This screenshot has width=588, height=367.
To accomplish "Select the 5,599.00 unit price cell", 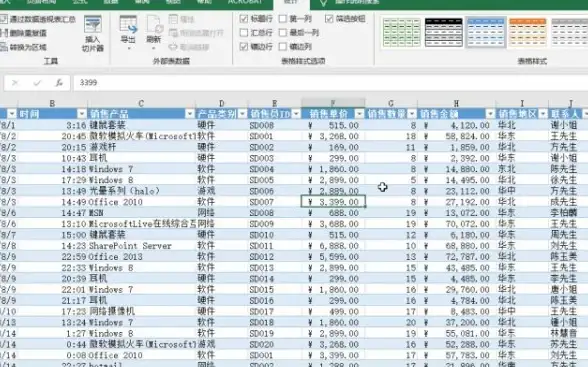I will [333, 257].
